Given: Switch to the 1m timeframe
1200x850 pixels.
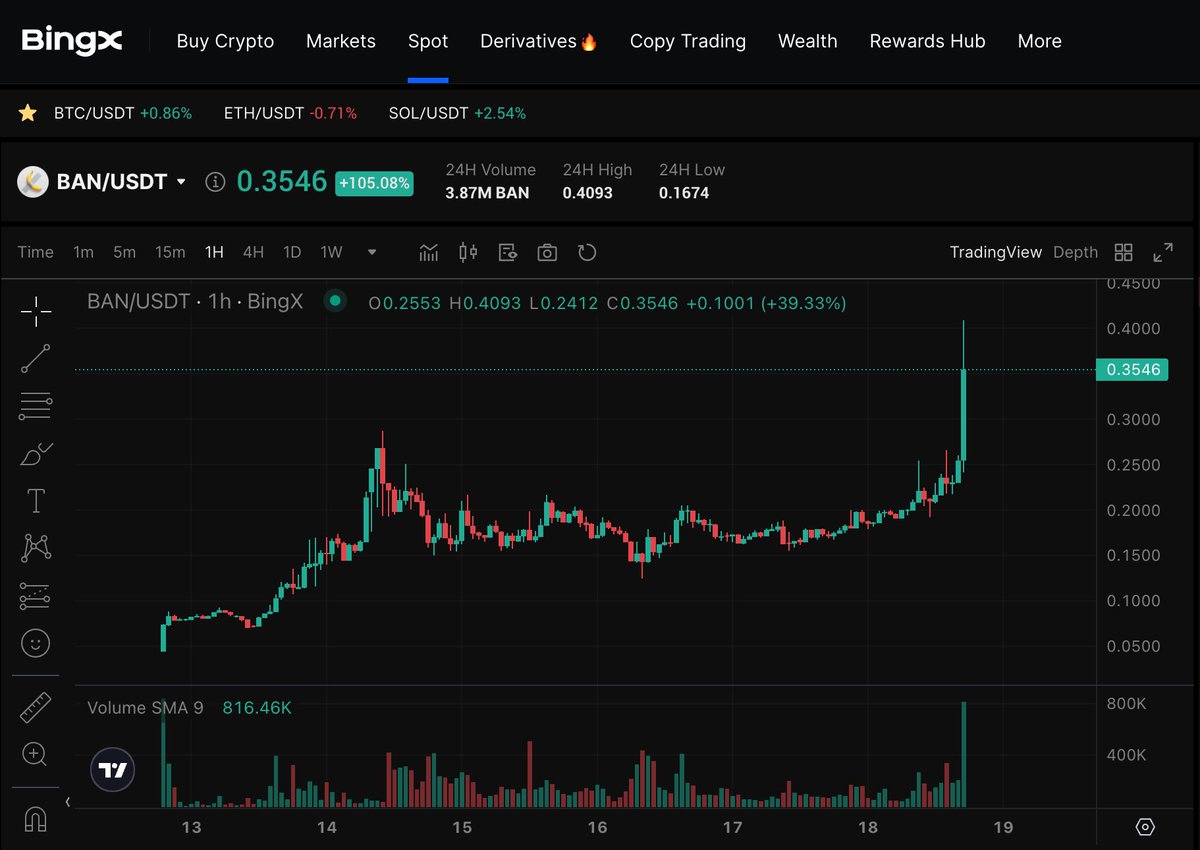Looking at the screenshot, I should click(83, 252).
